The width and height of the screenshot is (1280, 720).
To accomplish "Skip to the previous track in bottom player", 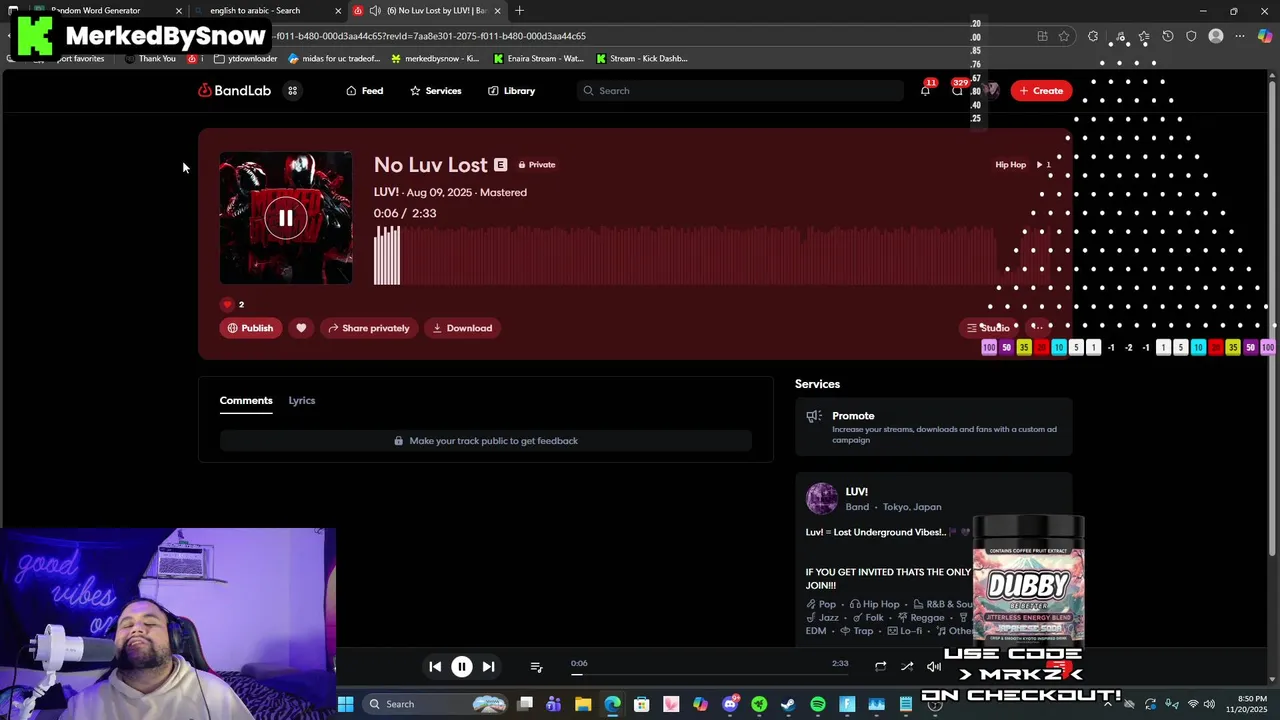I will tap(435, 666).
